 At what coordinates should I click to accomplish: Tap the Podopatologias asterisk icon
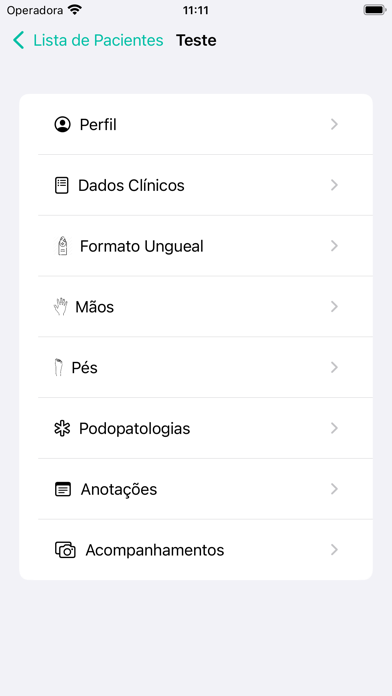click(x=62, y=428)
